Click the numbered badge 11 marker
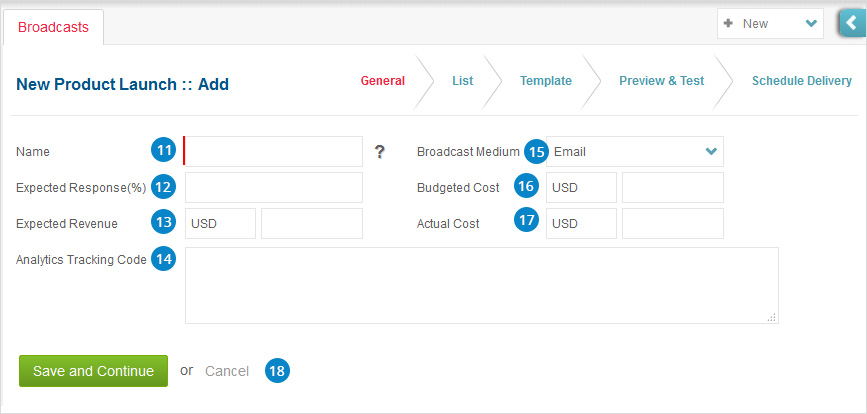 click(163, 151)
